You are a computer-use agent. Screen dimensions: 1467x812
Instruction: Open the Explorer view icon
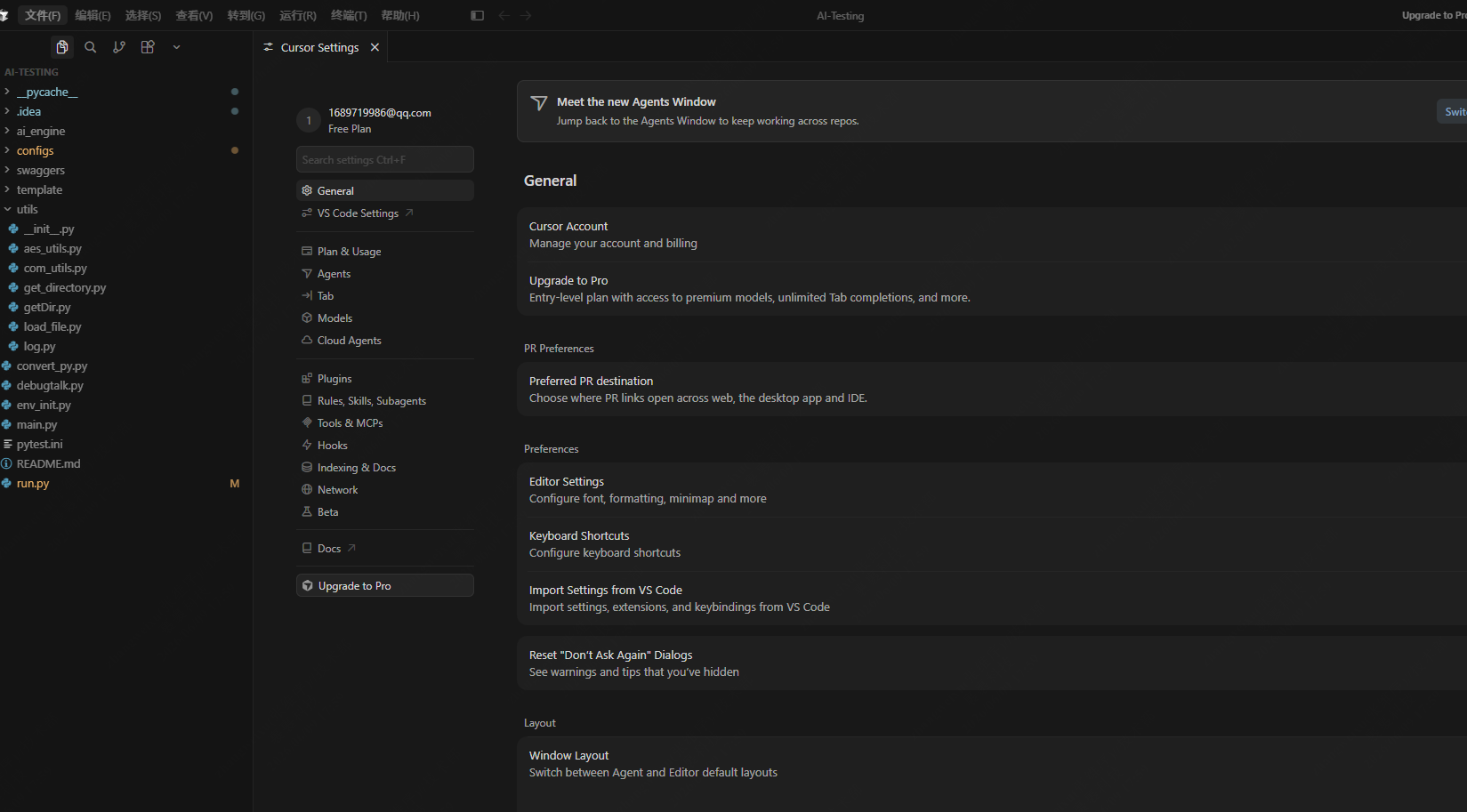click(61, 47)
